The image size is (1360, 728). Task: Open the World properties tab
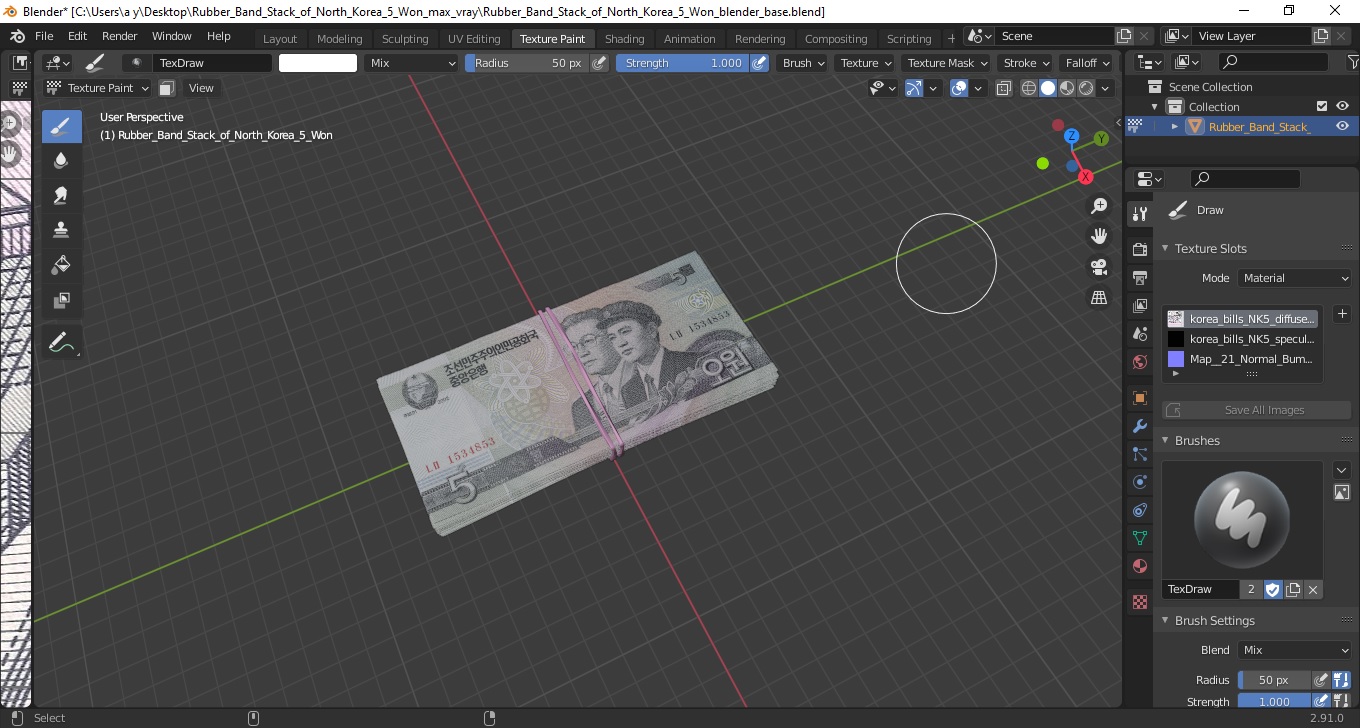1139,361
